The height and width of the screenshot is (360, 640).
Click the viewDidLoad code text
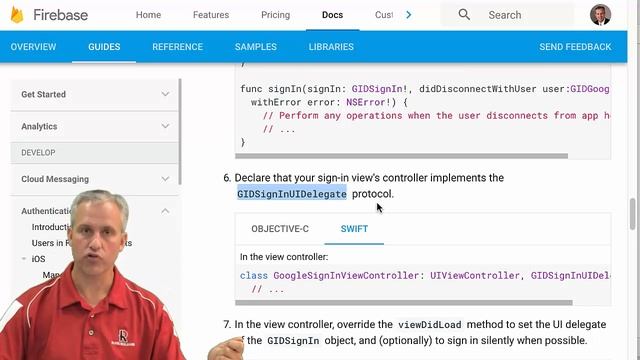pyautogui.click(x=429, y=325)
